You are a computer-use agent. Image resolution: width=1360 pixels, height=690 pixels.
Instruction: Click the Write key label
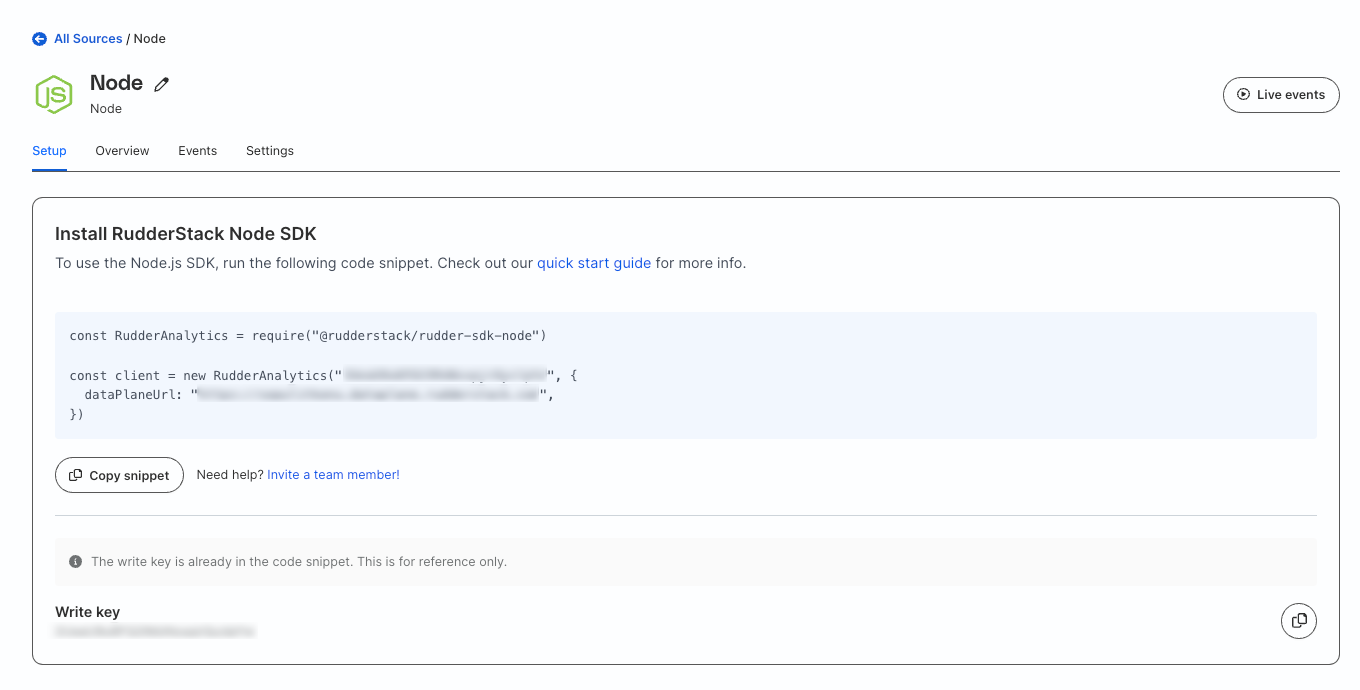point(88,612)
